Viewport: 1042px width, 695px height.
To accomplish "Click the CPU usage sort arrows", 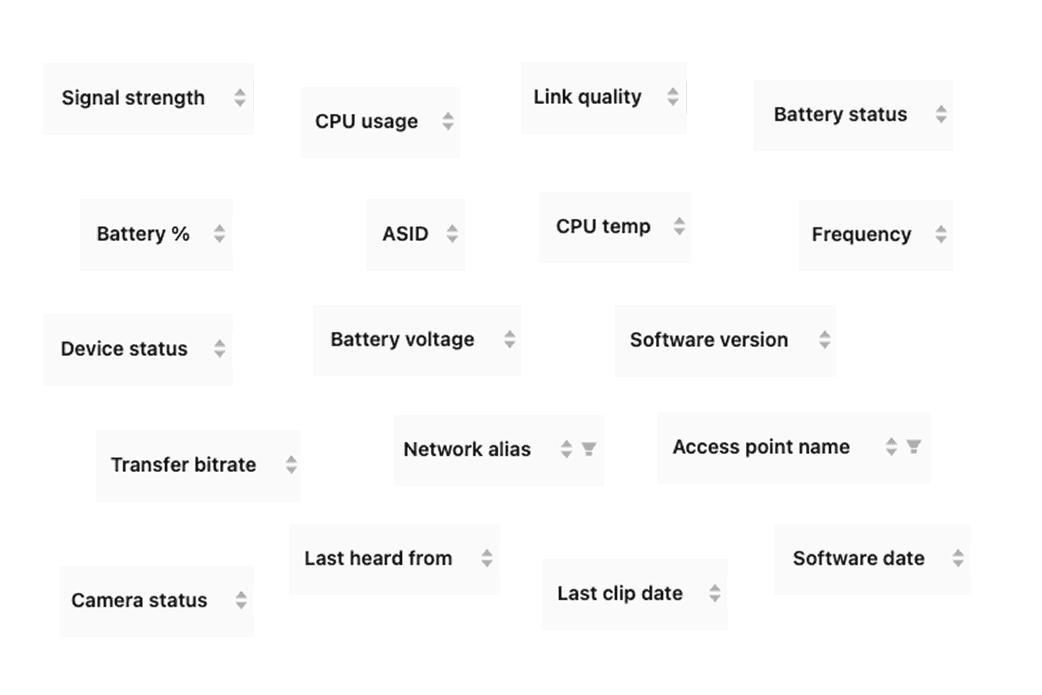I will pyautogui.click(x=446, y=121).
